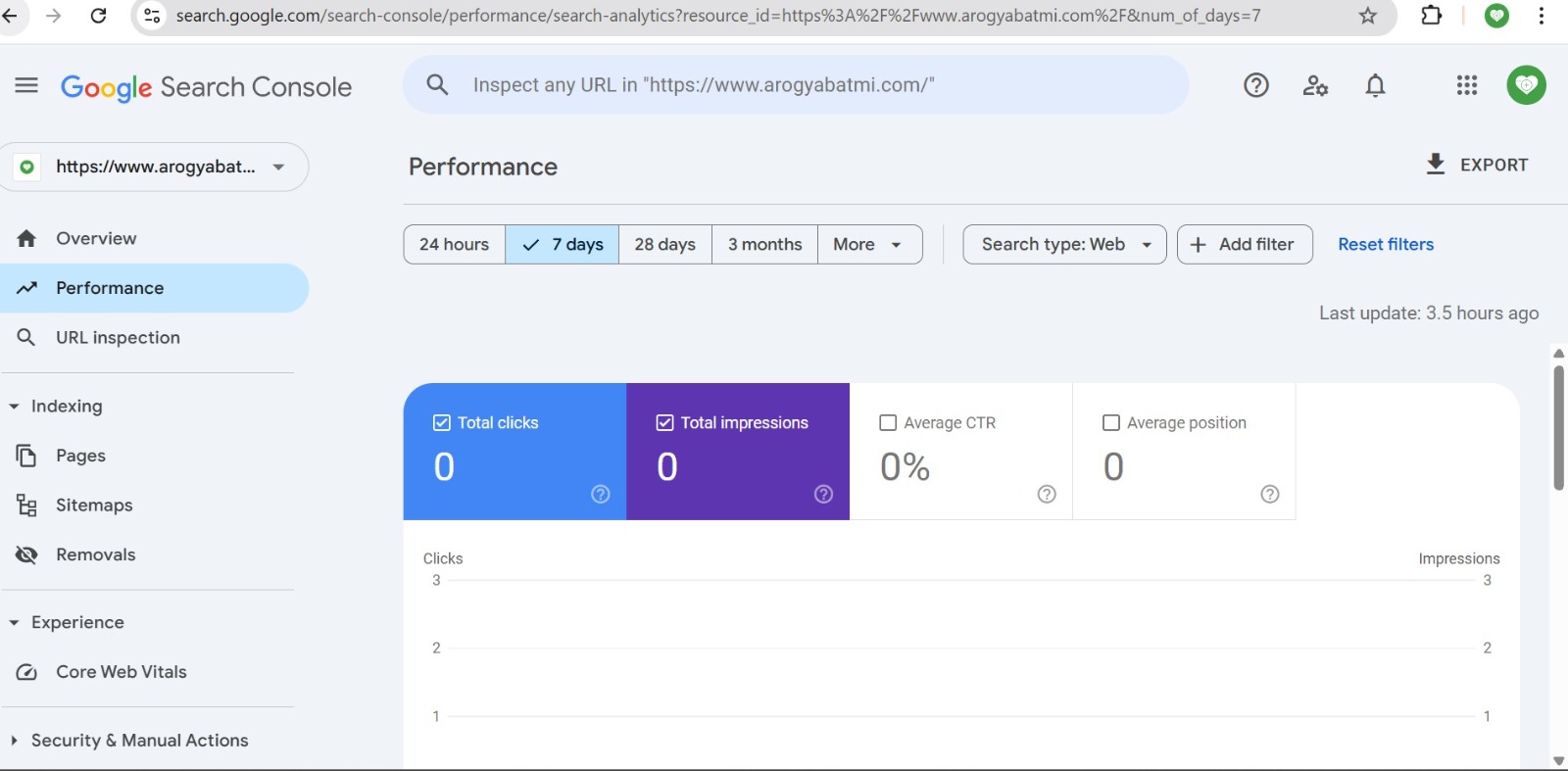Click the Performance trend icon in sidebar

click(x=26, y=288)
